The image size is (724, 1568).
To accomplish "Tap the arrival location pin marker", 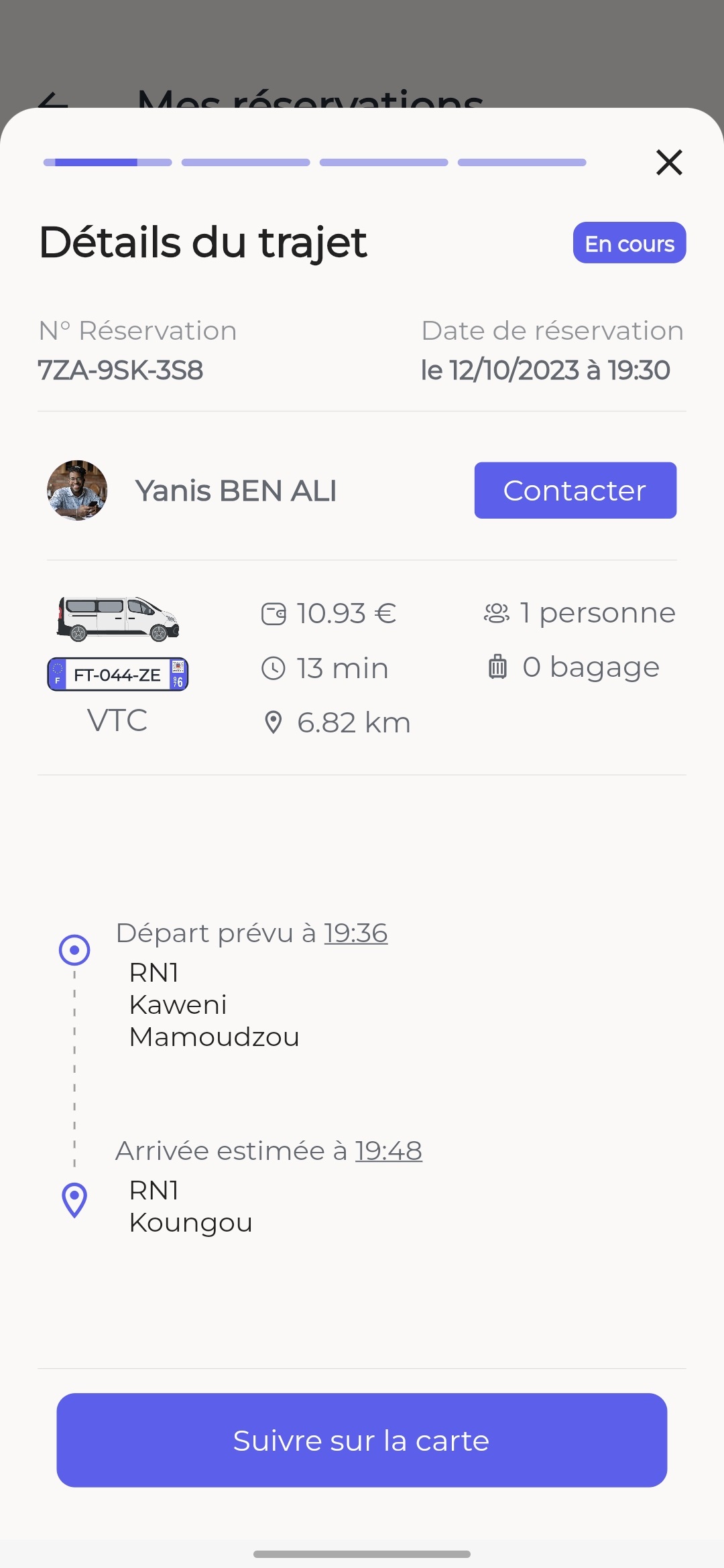I will [74, 1199].
